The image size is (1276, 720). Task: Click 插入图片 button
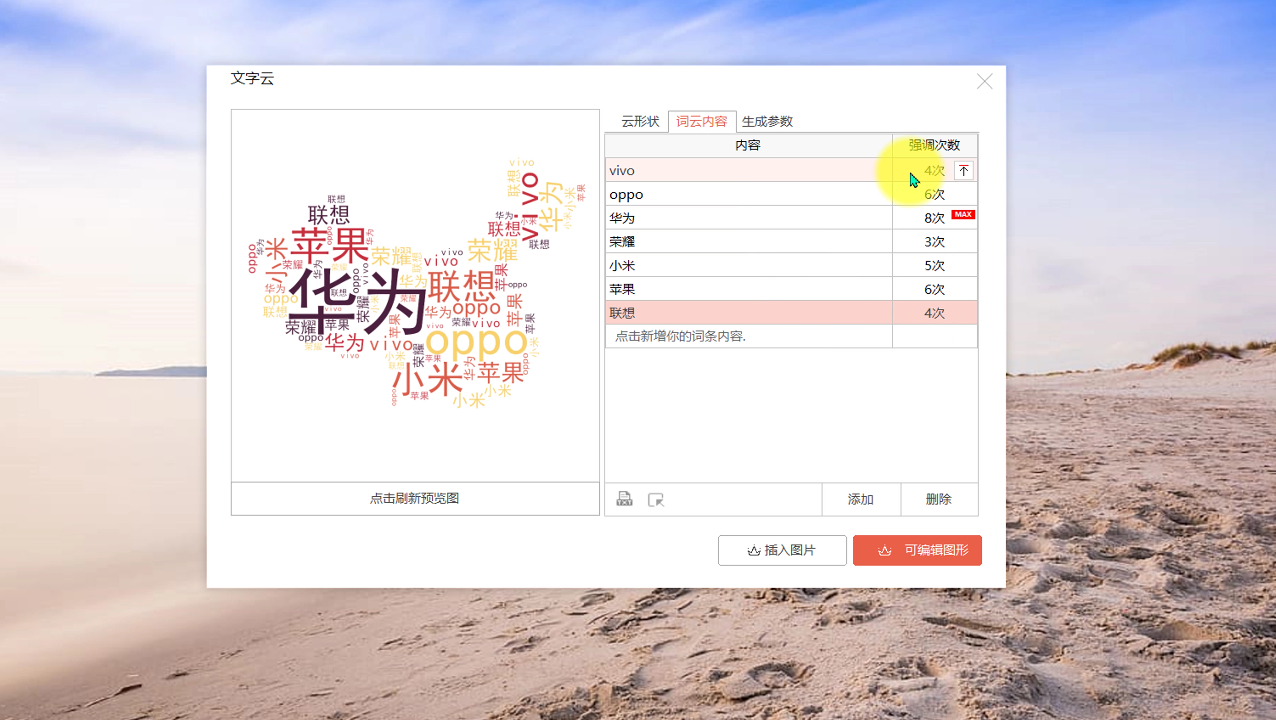(x=782, y=550)
